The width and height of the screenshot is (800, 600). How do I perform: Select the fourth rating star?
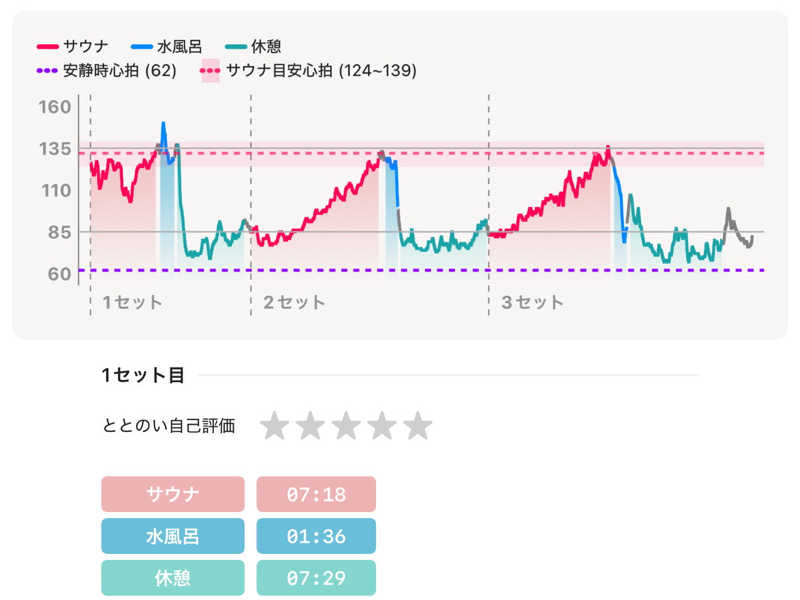click(382, 426)
